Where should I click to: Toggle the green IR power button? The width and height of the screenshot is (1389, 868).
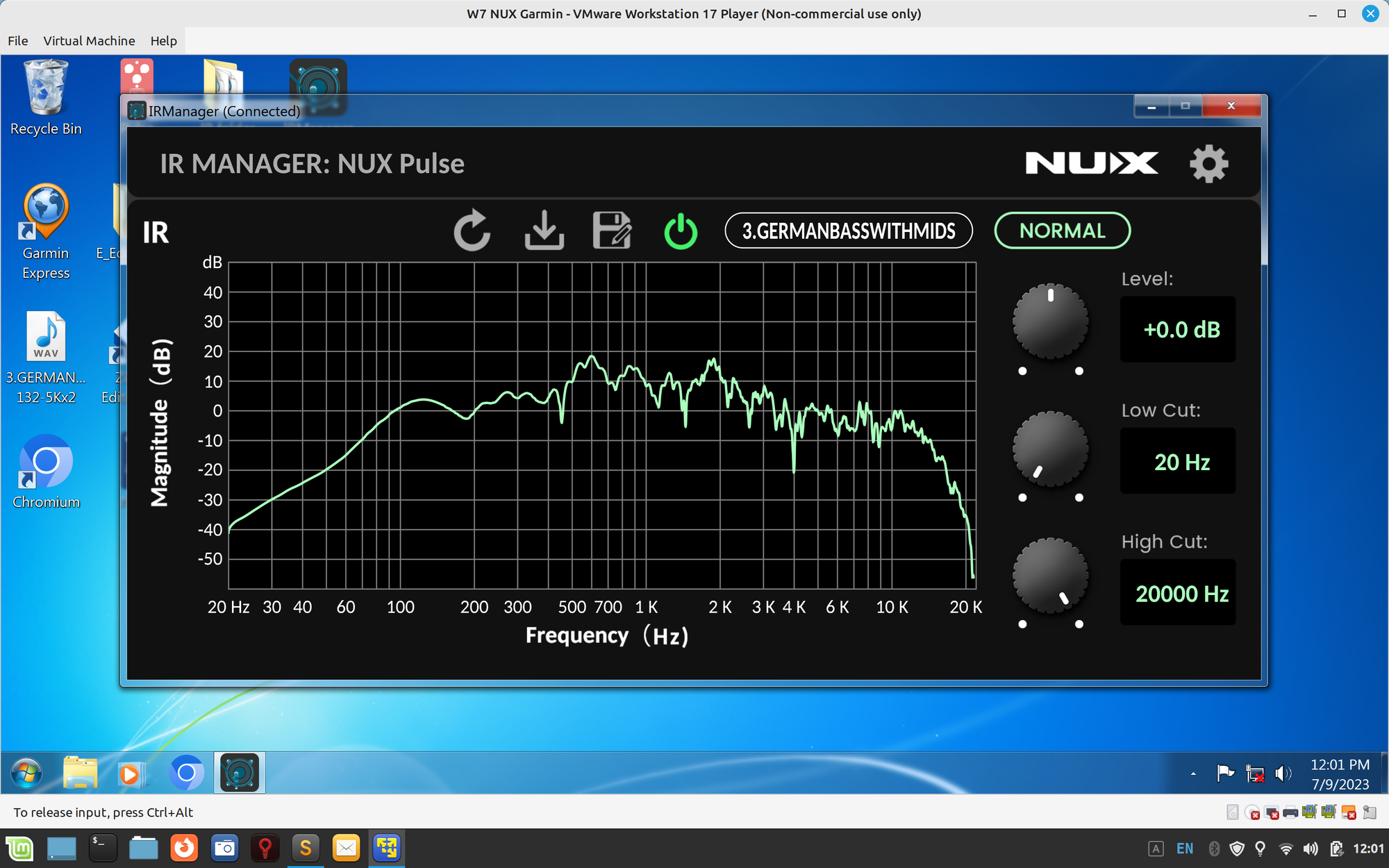(x=681, y=231)
